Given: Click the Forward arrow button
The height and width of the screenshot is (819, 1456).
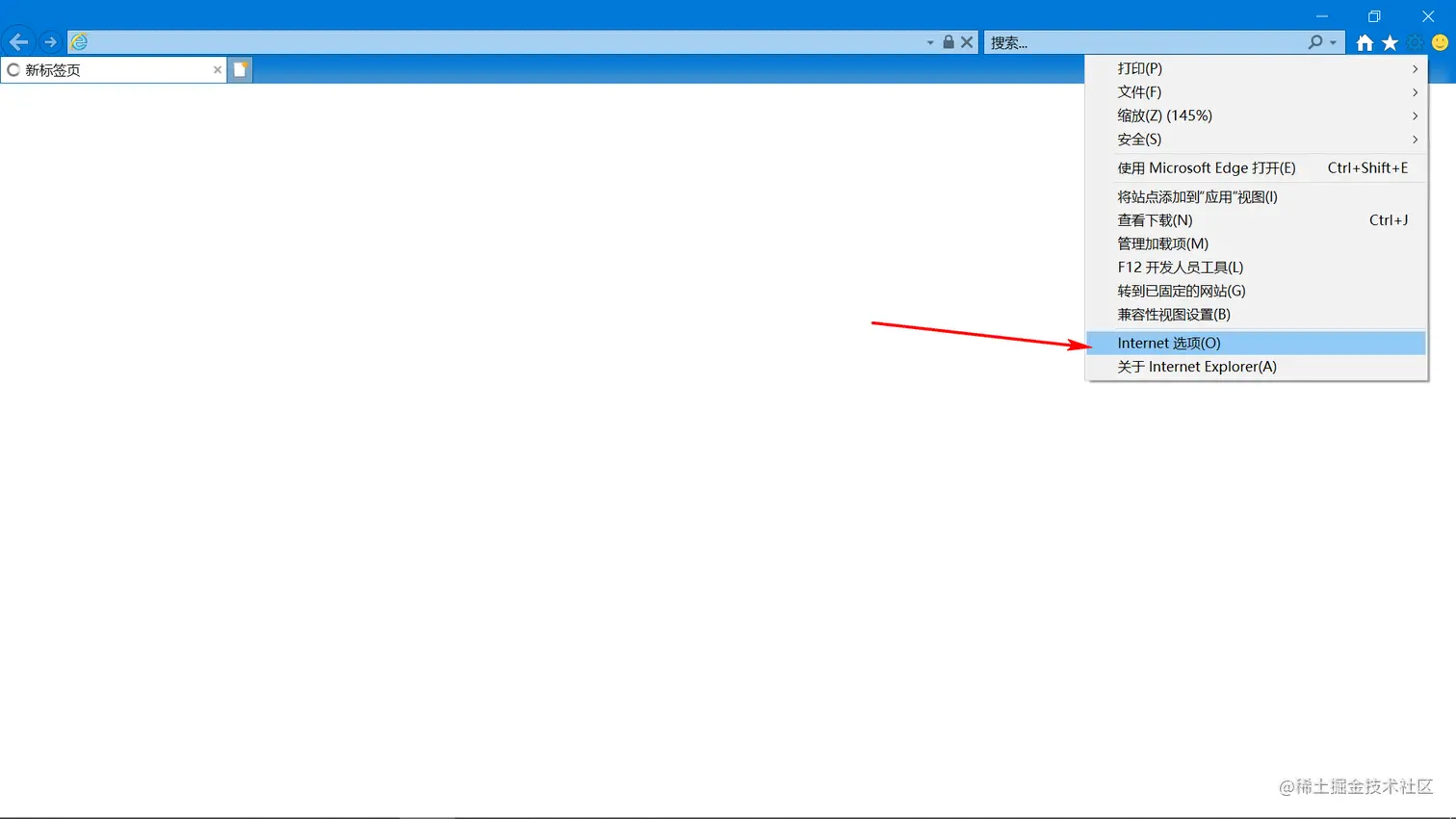Looking at the screenshot, I should coord(50,42).
